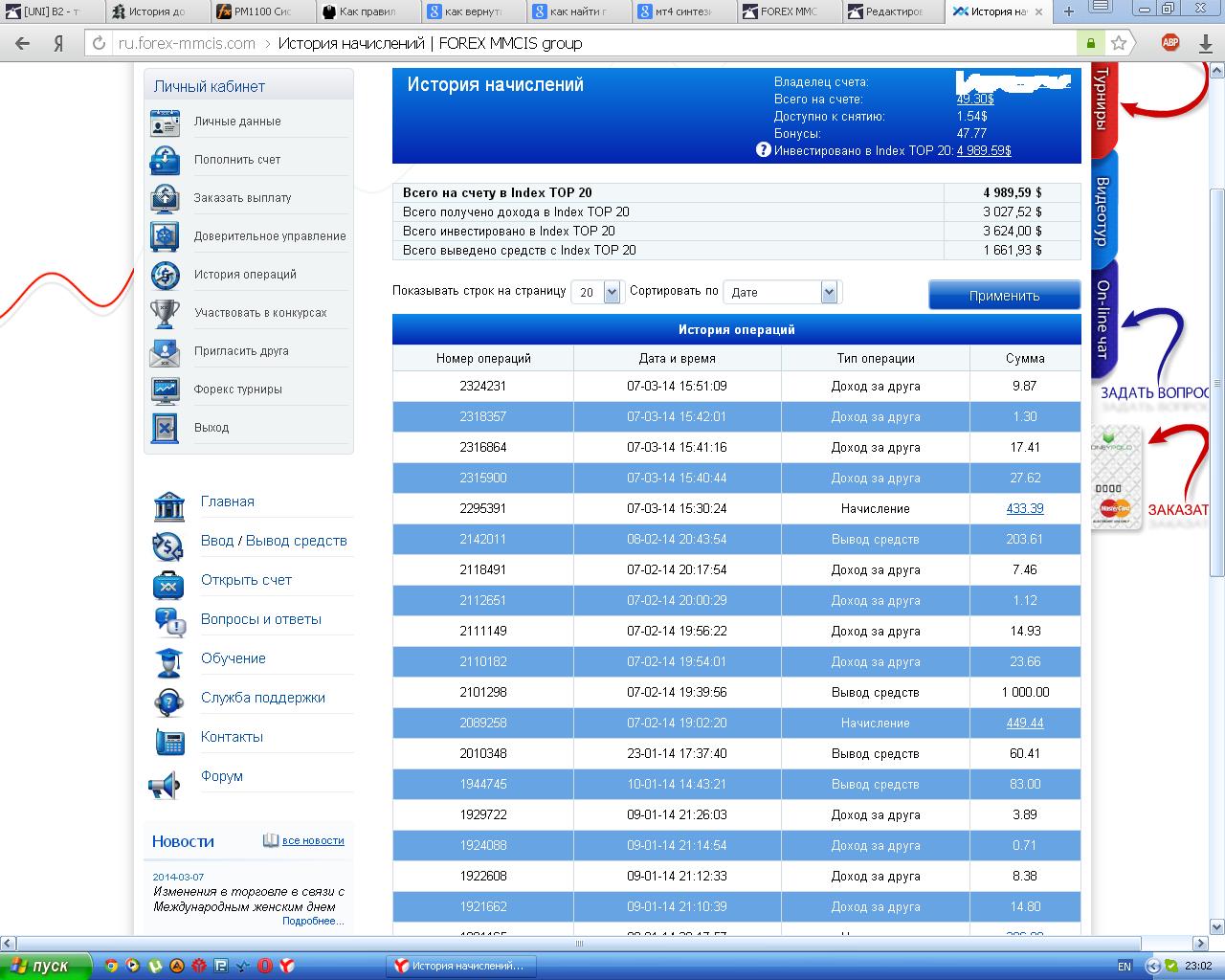The image size is (1225, 980).
Task: Open the Доверительное управление menu link
Action: click(270, 236)
